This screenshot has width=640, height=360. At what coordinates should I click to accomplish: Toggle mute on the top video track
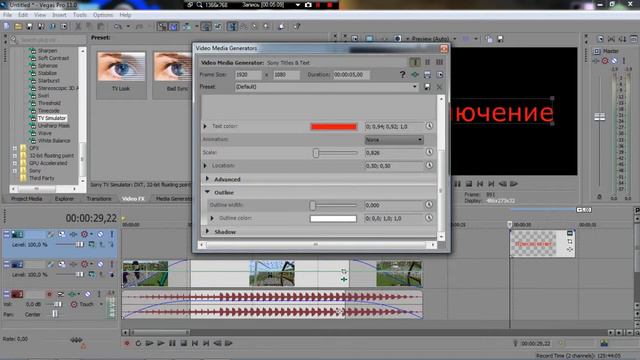pos(100,234)
